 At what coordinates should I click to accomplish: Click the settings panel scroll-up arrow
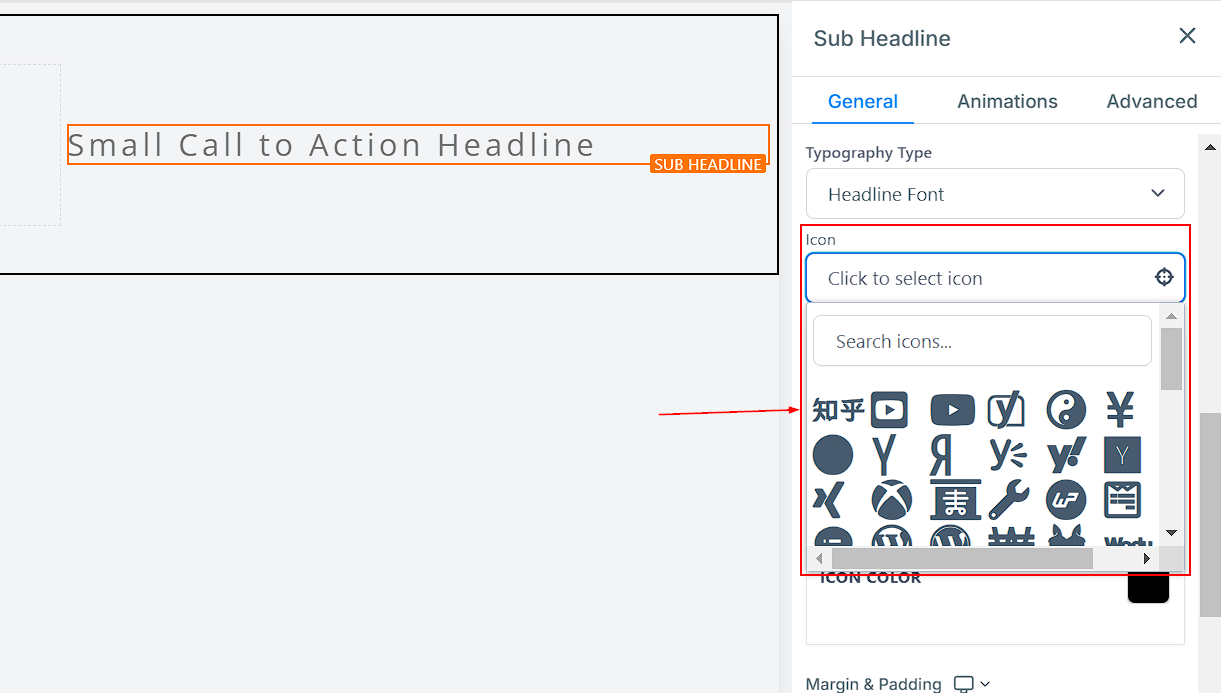point(1210,147)
